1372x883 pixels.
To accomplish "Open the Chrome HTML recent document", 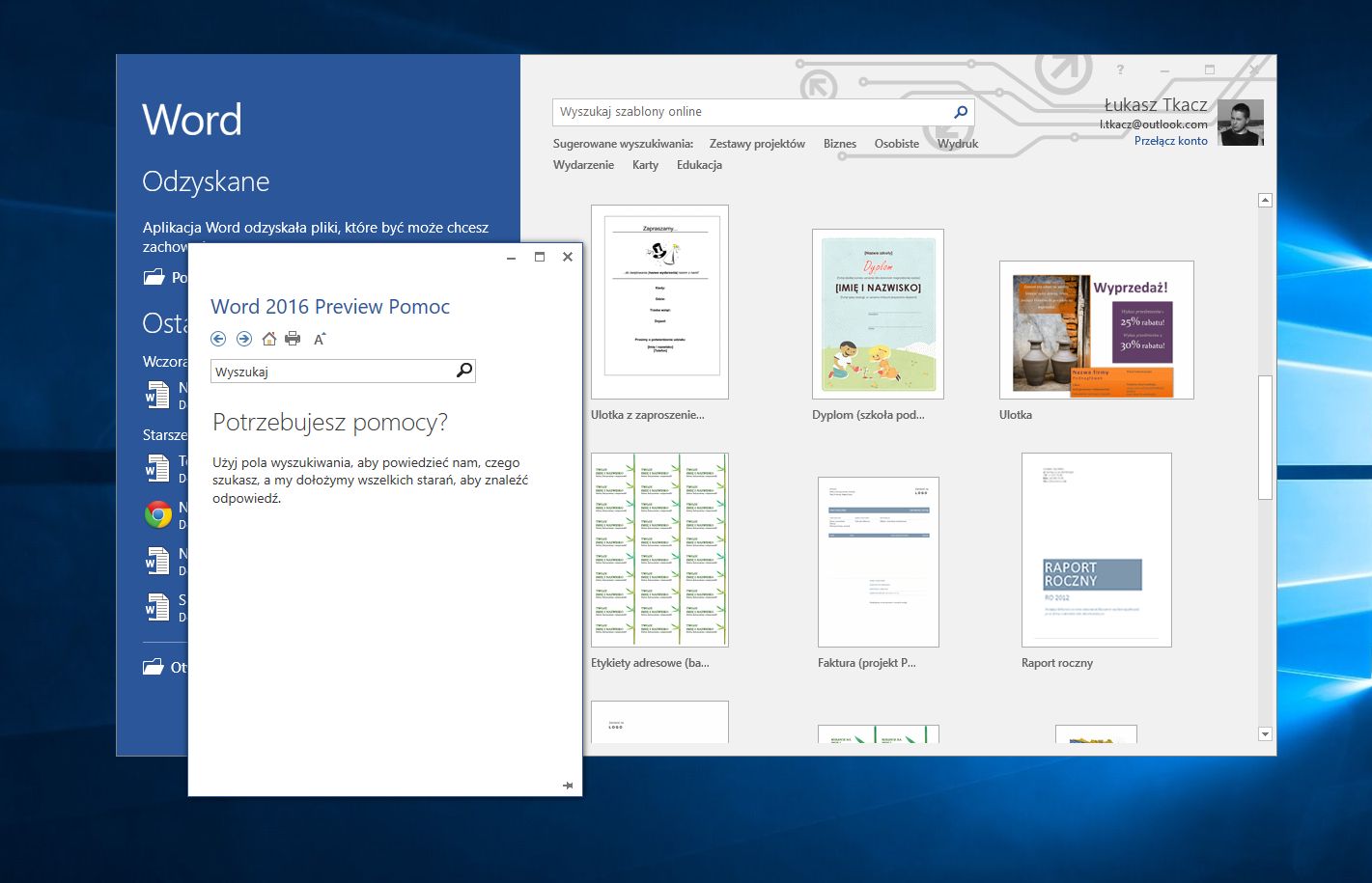I will [x=158, y=514].
